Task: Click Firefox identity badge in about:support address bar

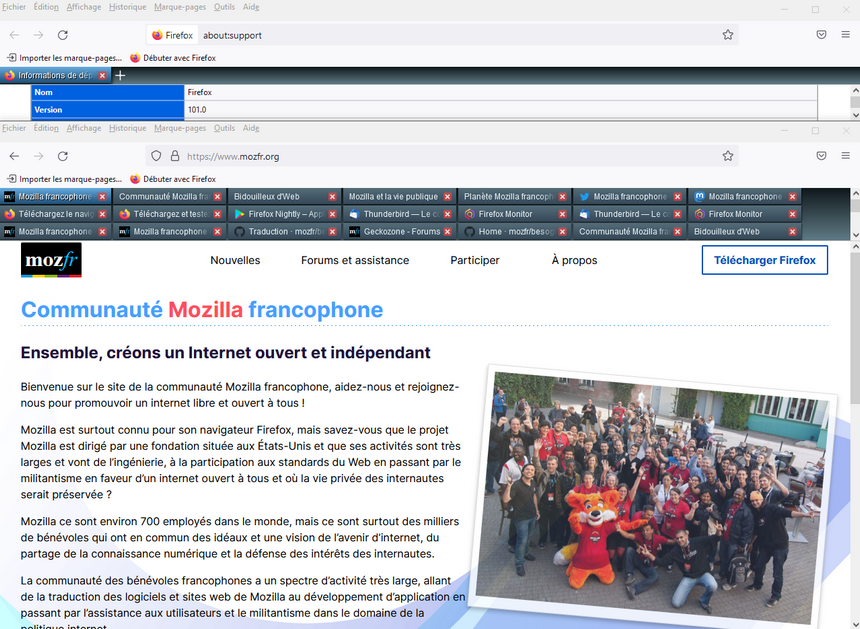Action: coord(173,35)
